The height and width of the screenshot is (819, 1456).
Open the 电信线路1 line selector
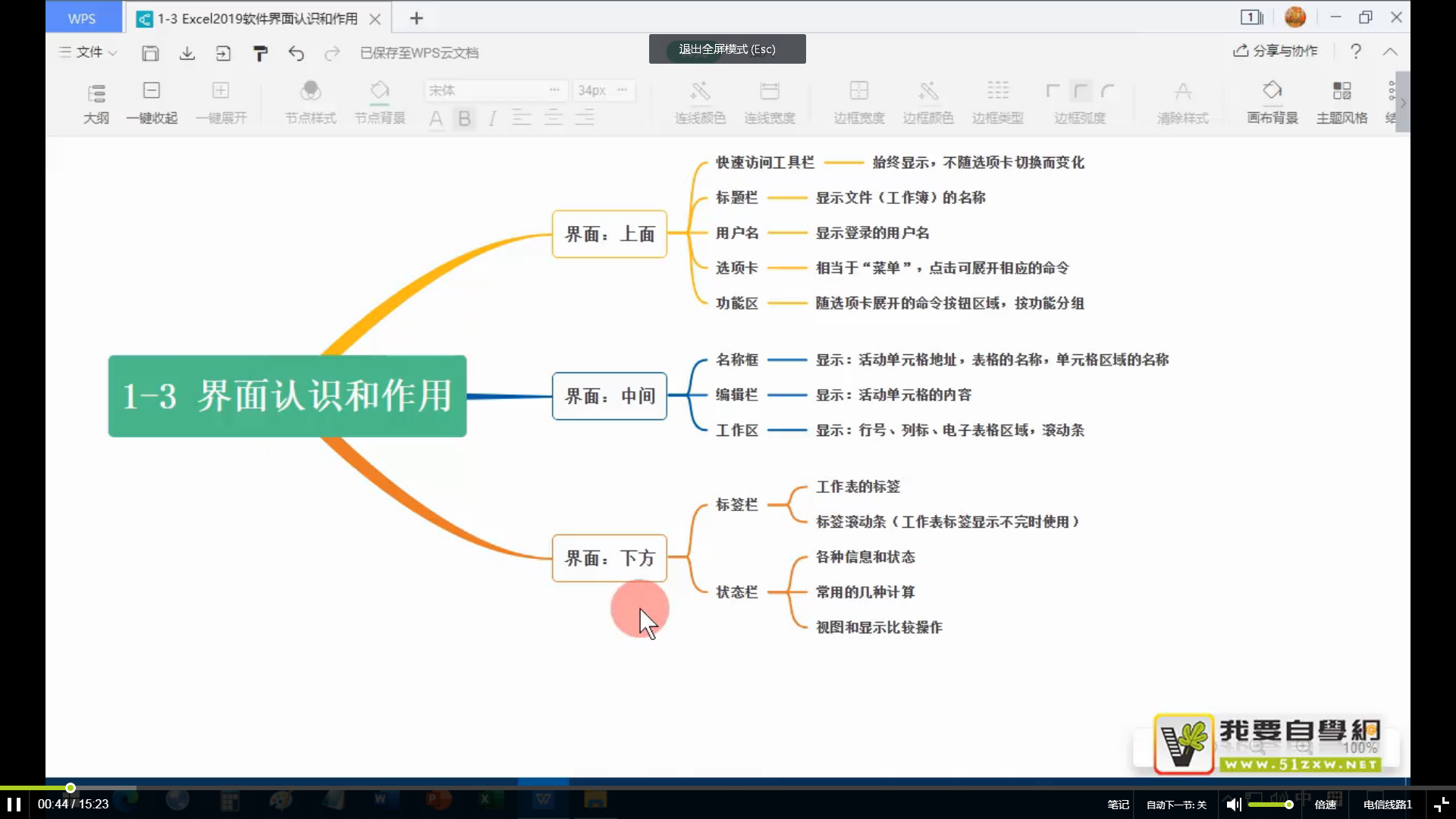click(x=1387, y=805)
